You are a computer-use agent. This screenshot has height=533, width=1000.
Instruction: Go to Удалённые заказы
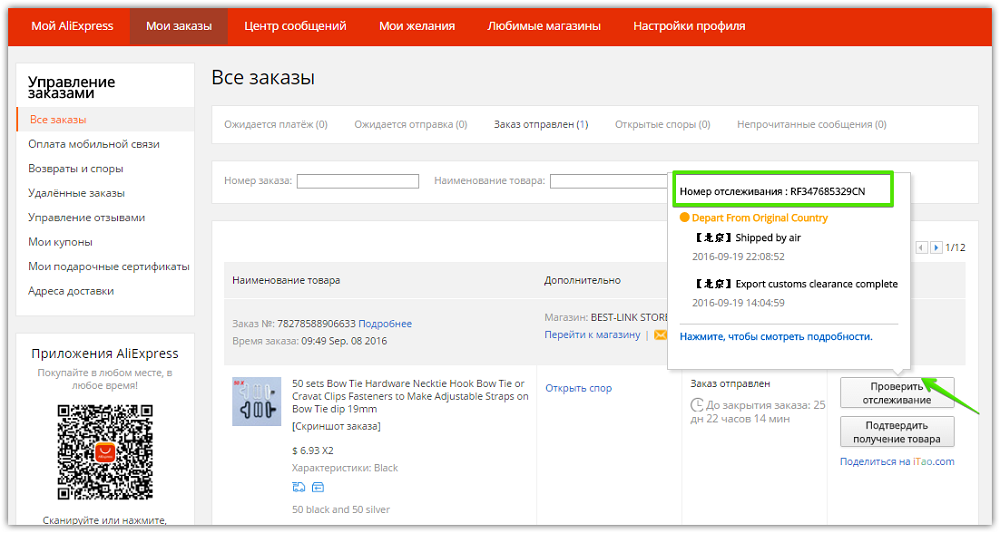pos(77,193)
